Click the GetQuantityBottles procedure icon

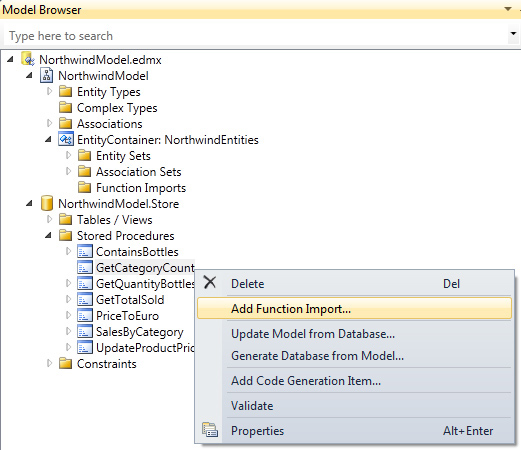[x=85, y=283]
